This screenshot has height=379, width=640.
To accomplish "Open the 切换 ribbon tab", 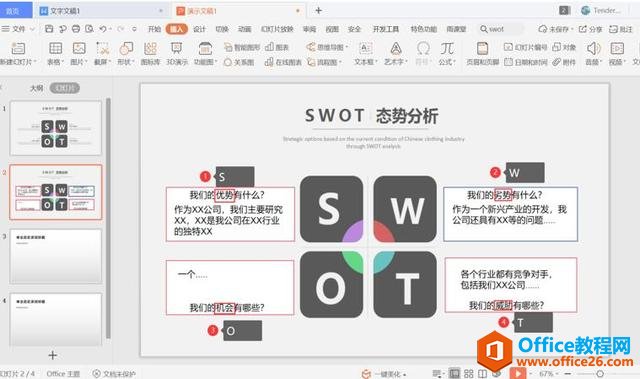I will point(222,29).
